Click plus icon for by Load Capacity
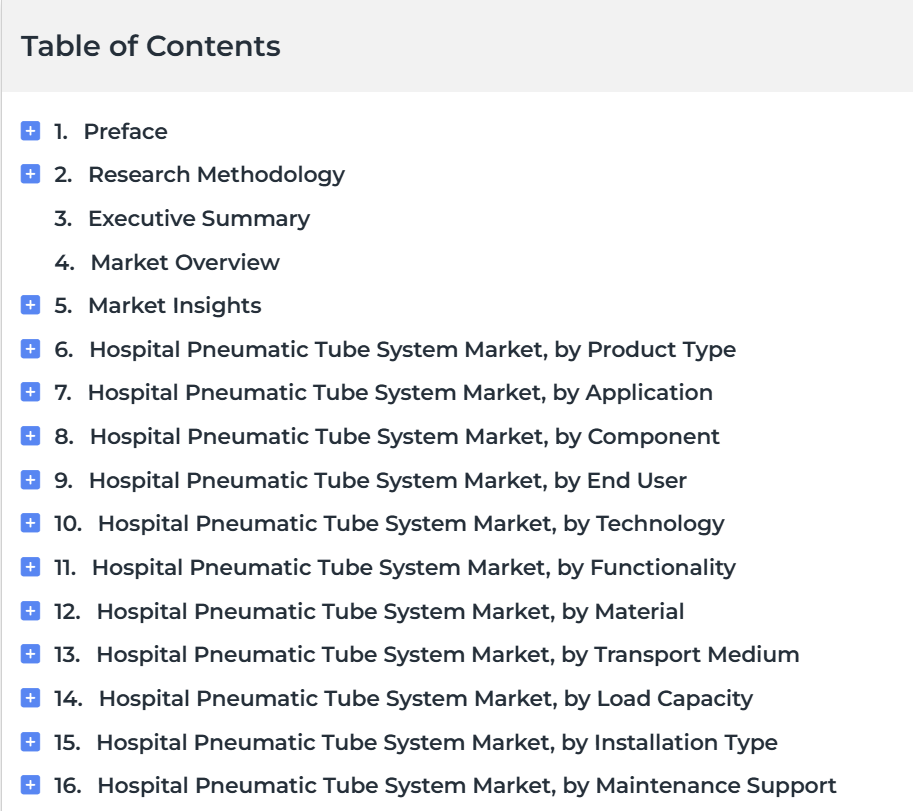The width and height of the screenshot is (913, 811). [30, 698]
